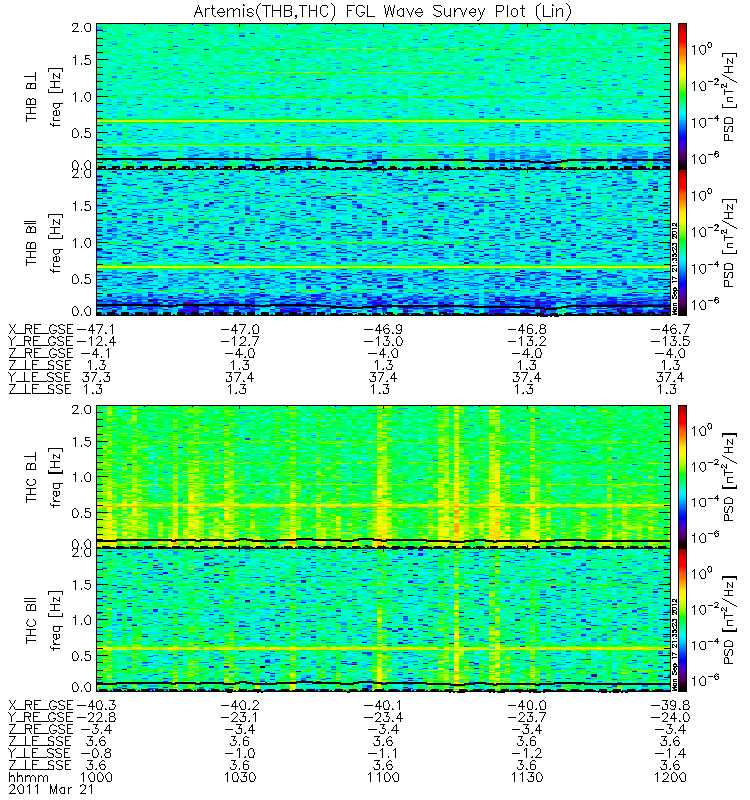Click the "X_RE_GSE" row label under THB panels
The height and width of the screenshot is (800, 750).
[41, 330]
